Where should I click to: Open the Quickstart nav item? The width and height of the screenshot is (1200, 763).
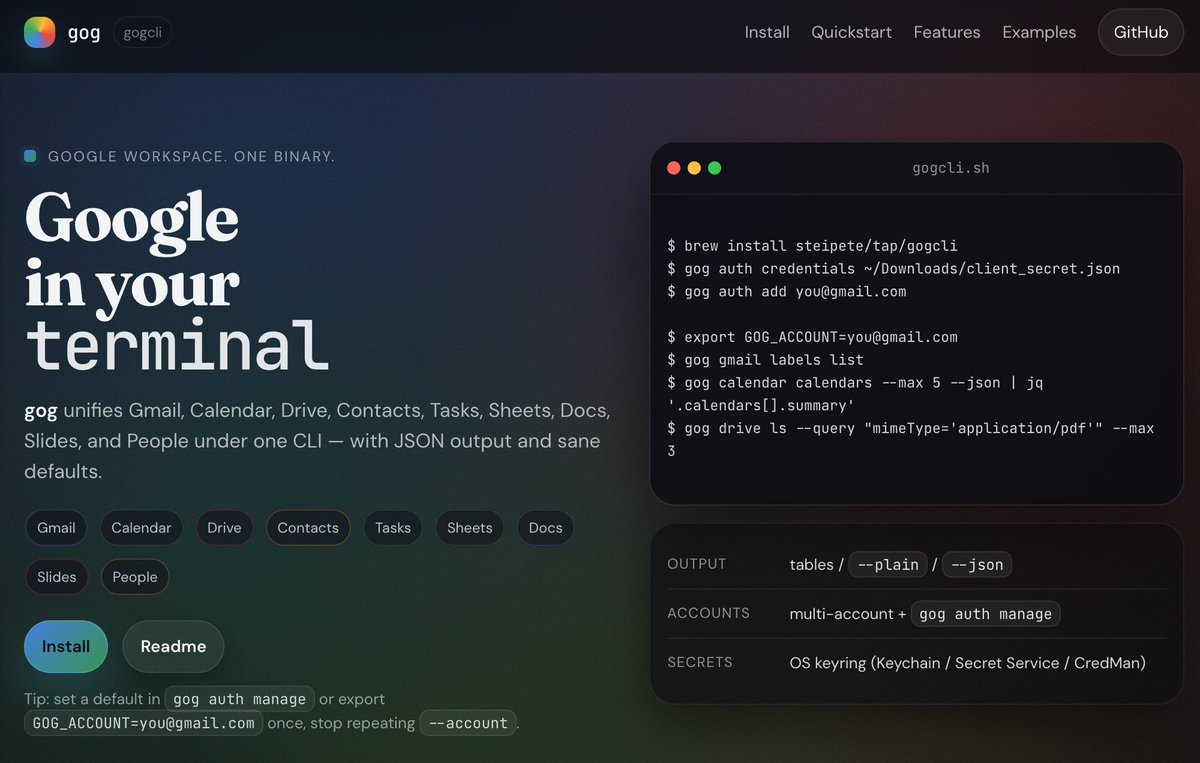851,32
